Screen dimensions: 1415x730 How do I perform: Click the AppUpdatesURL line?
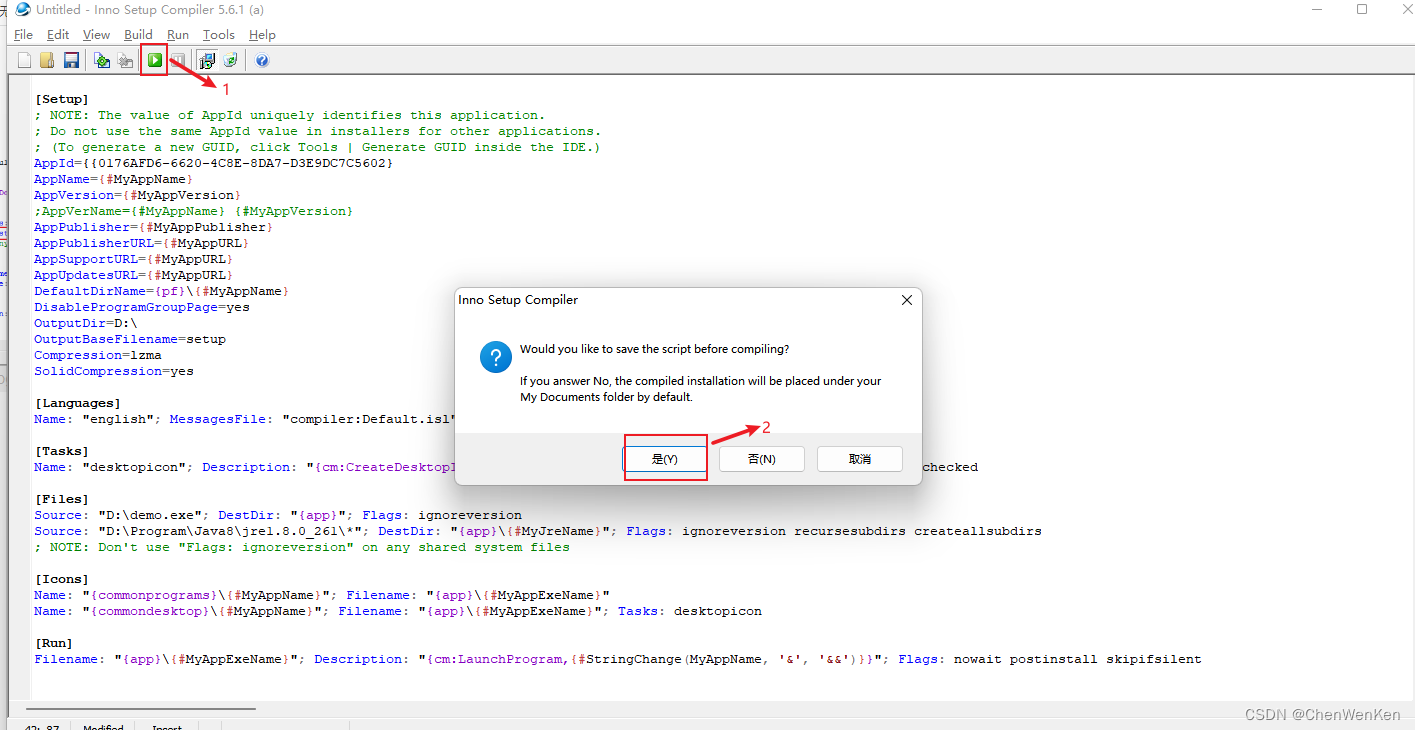click(x=134, y=275)
